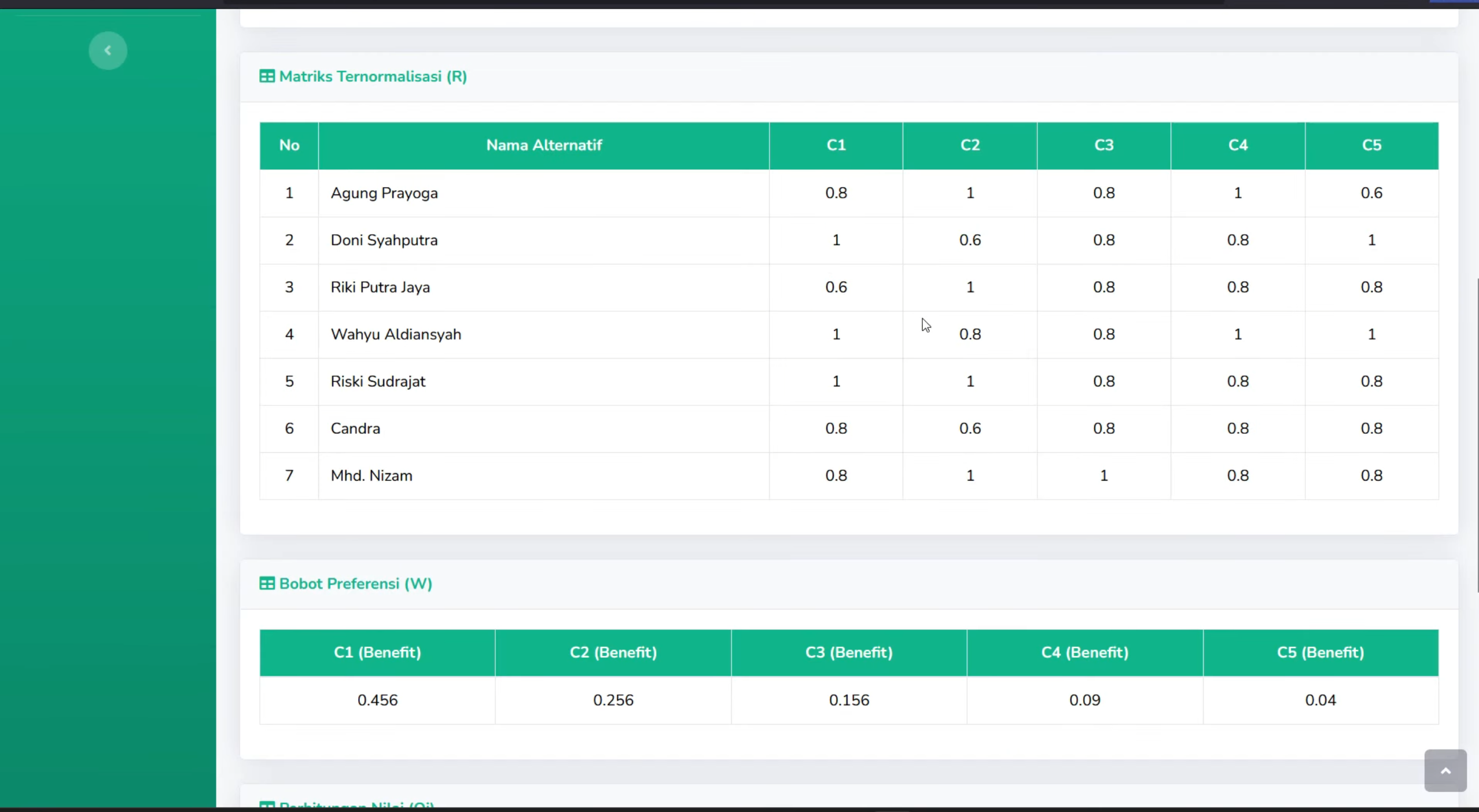Click Candra's C2 value 0.6
Image resolution: width=1479 pixels, height=812 pixels.
pyautogui.click(x=970, y=429)
